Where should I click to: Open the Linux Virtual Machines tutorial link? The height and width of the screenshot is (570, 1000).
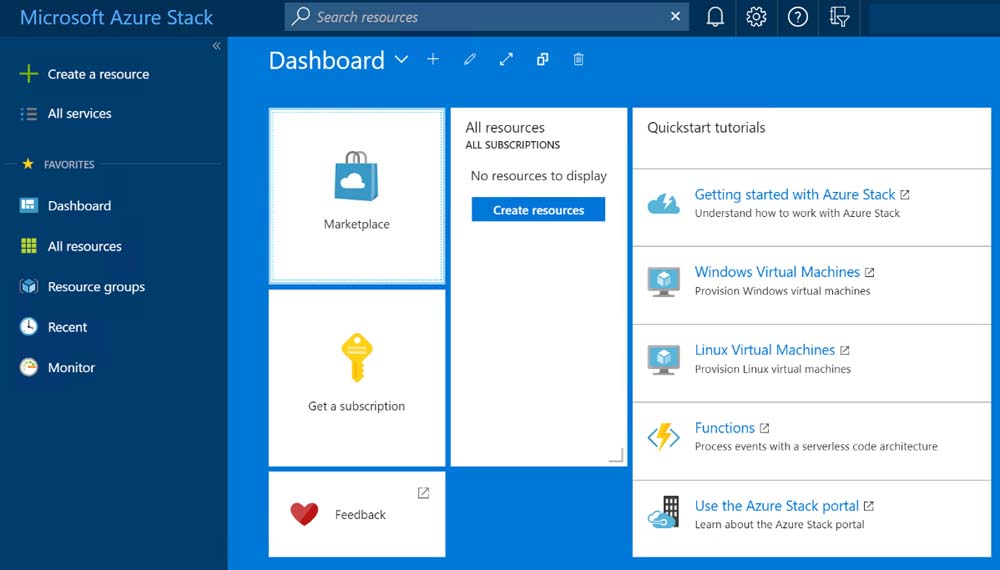pos(765,350)
